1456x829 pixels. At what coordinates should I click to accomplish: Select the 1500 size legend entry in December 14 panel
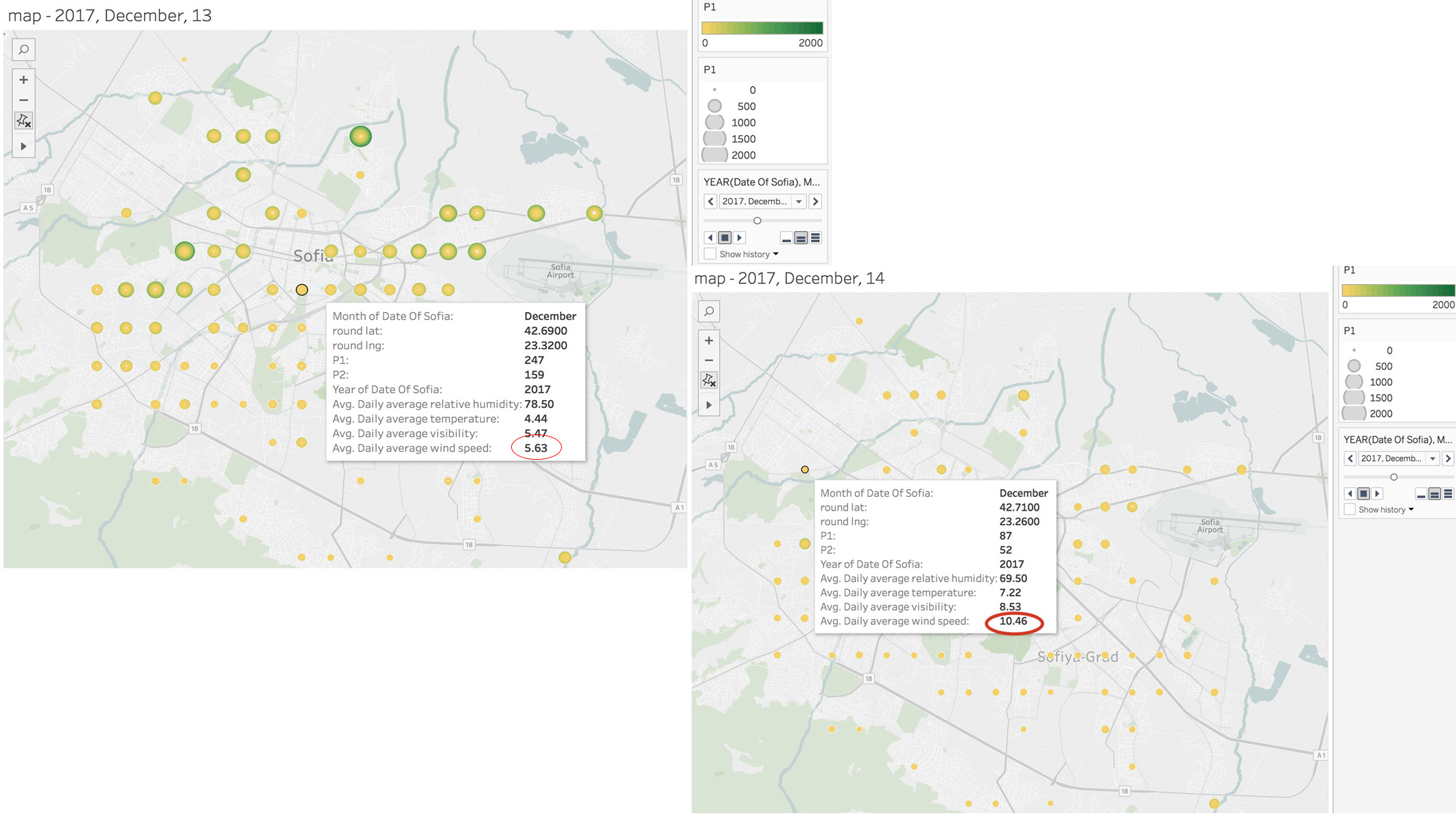(1367, 398)
